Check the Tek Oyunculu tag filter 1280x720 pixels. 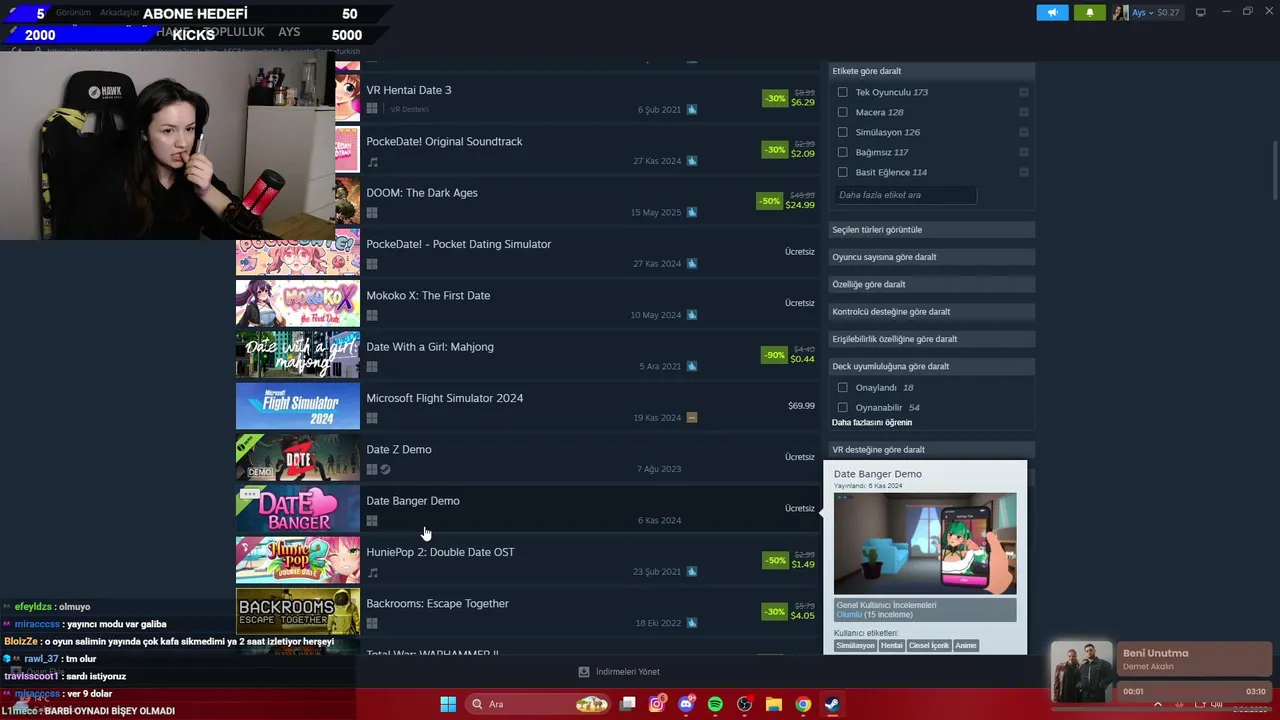pos(842,92)
